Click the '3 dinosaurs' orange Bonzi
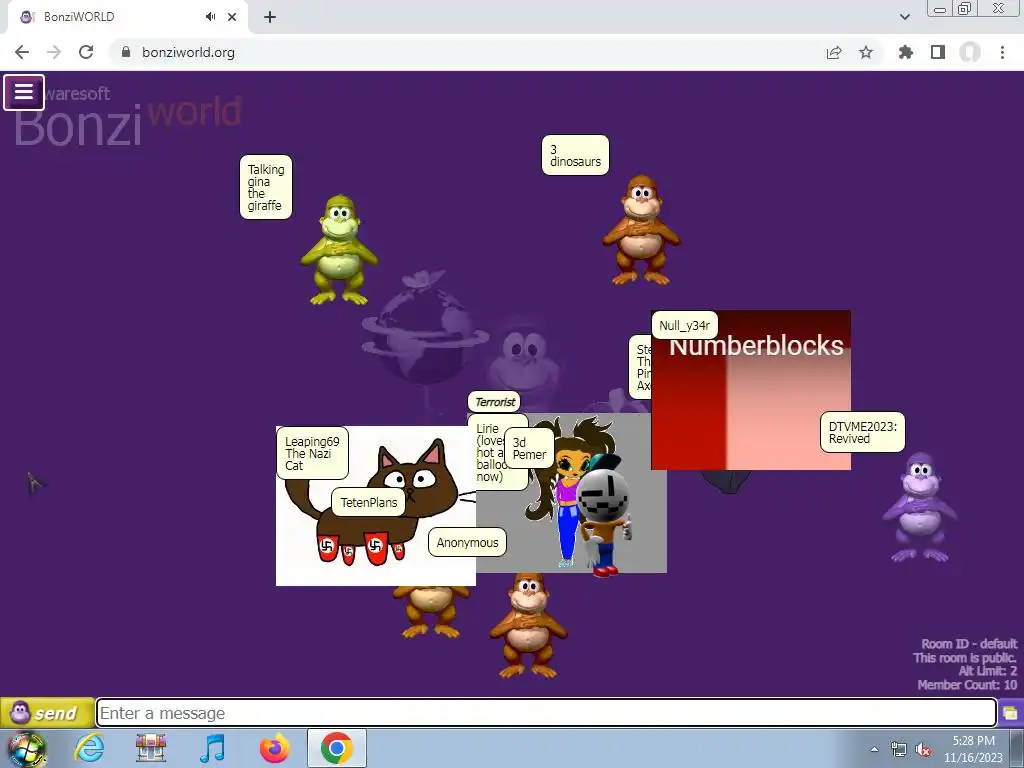Viewport: 1024px width, 768px height. 641,230
